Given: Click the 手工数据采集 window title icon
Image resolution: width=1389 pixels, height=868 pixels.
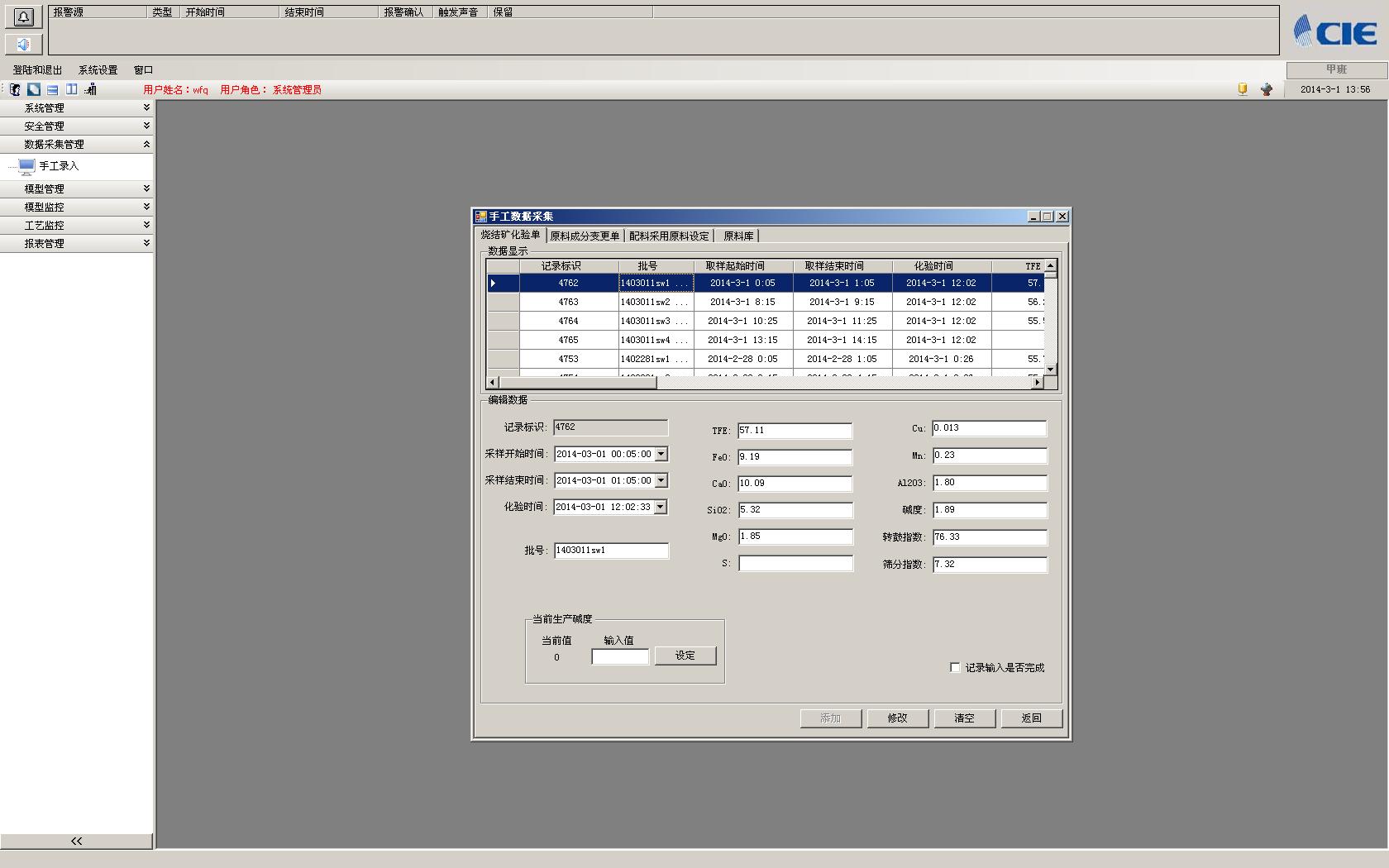Looking at the screenshot, I should click(480, 217).
